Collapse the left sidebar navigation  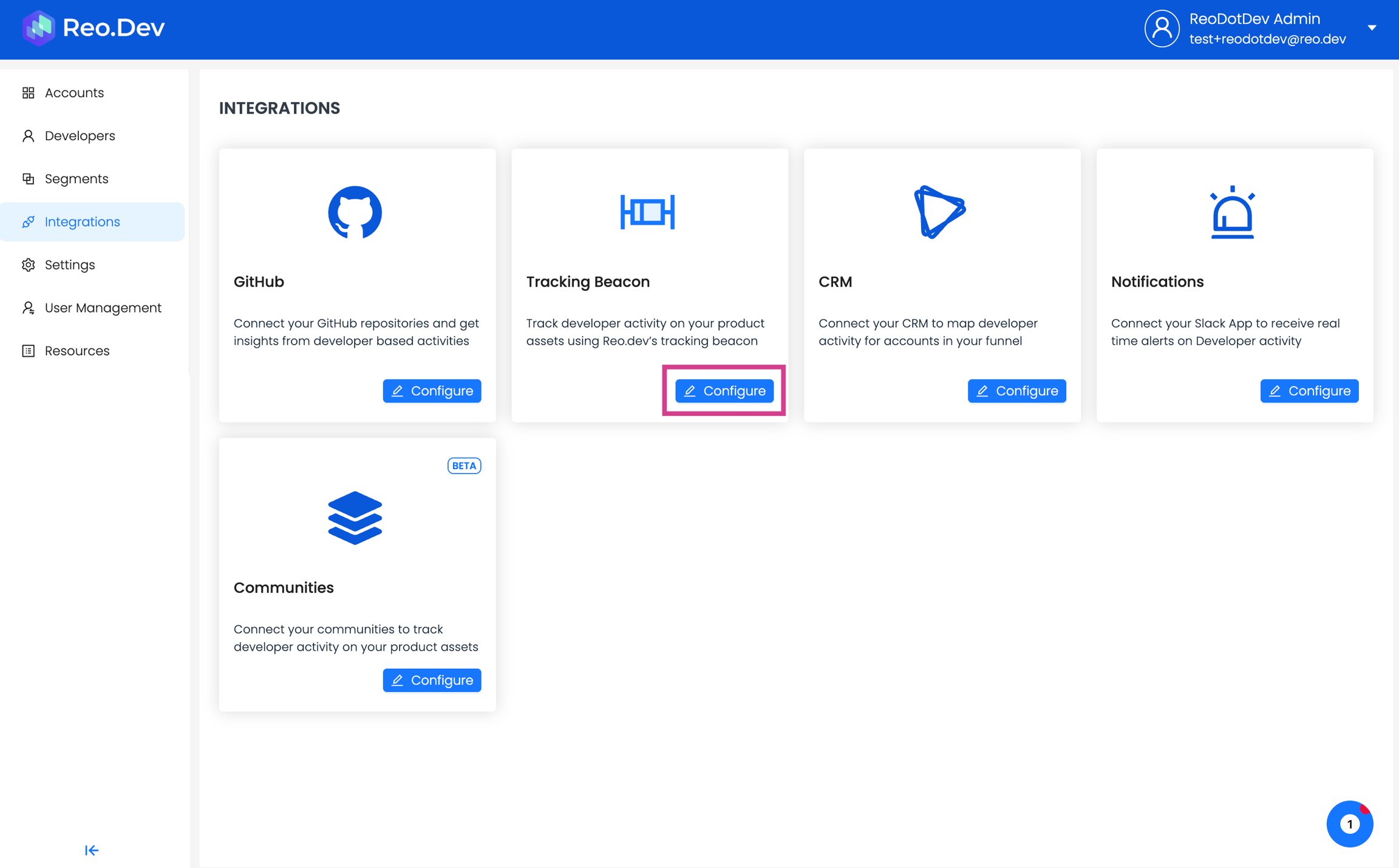[x=92, y=850]
